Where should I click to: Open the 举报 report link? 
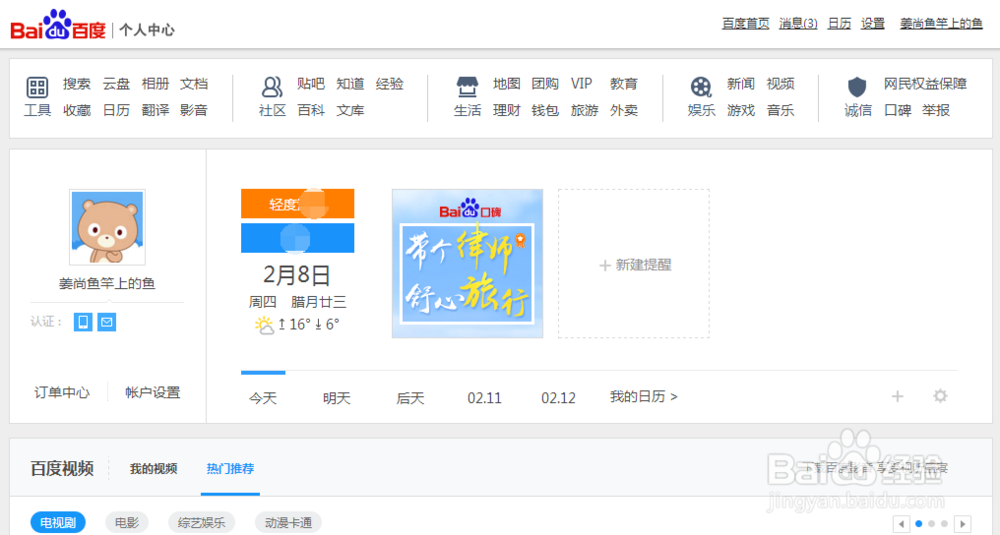[936, 110]
